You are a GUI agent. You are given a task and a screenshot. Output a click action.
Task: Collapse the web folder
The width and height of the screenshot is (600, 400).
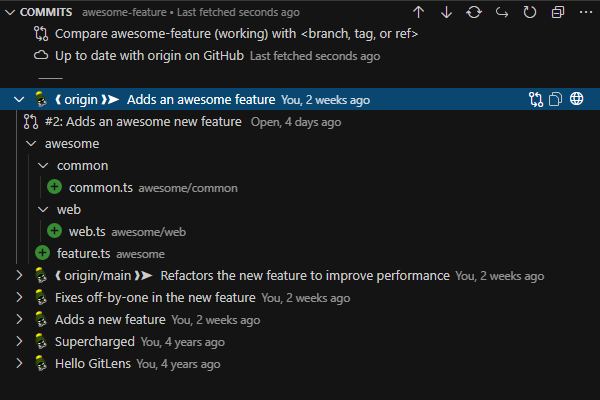click(43, 209)
